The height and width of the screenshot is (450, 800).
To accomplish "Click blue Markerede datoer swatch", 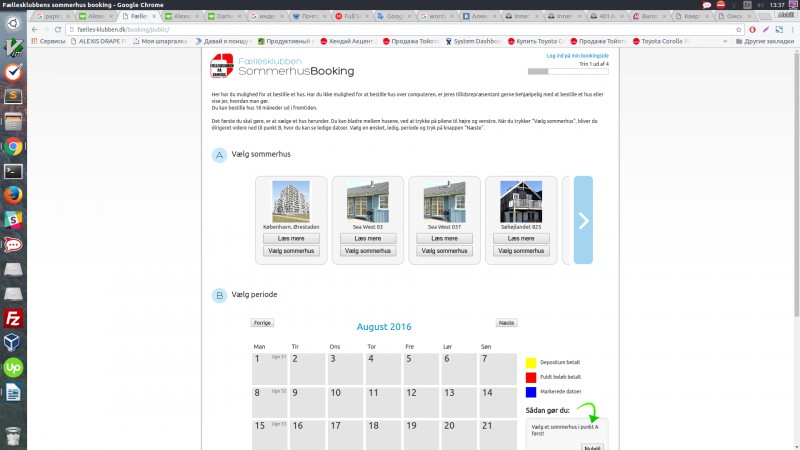I will (531, 392).
